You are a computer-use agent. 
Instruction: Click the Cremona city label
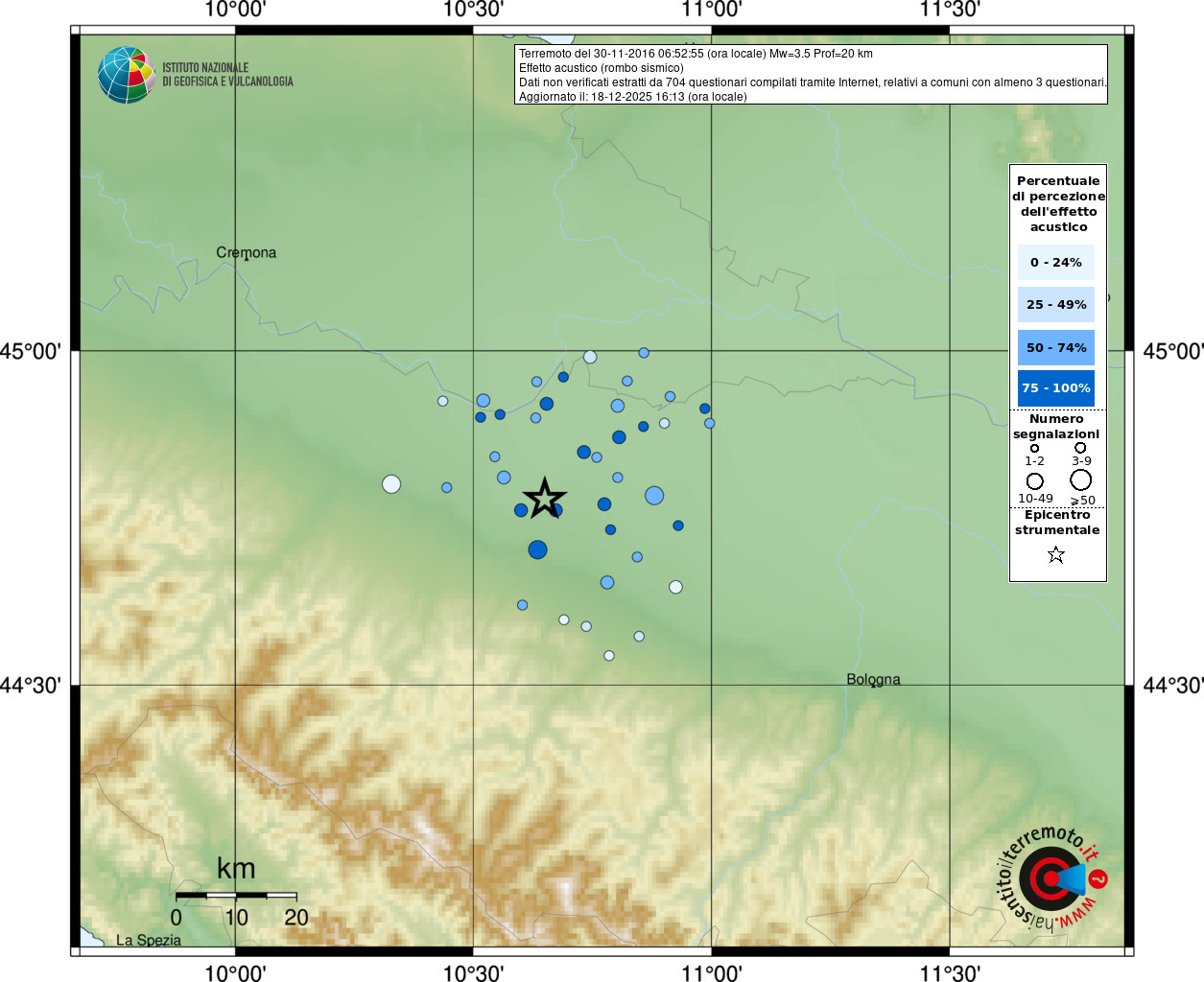click(x=247, y=252)
